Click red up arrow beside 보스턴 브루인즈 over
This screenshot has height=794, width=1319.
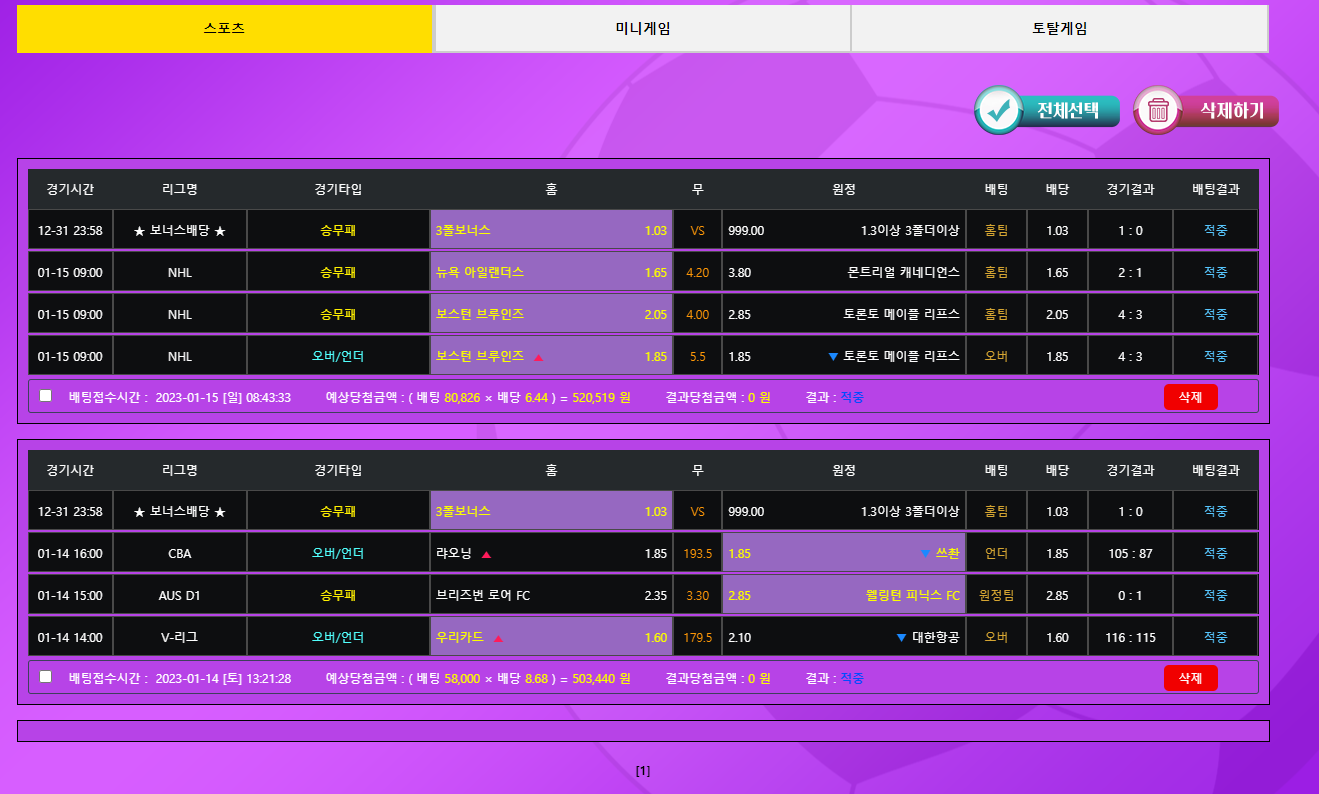click(538, 357)
